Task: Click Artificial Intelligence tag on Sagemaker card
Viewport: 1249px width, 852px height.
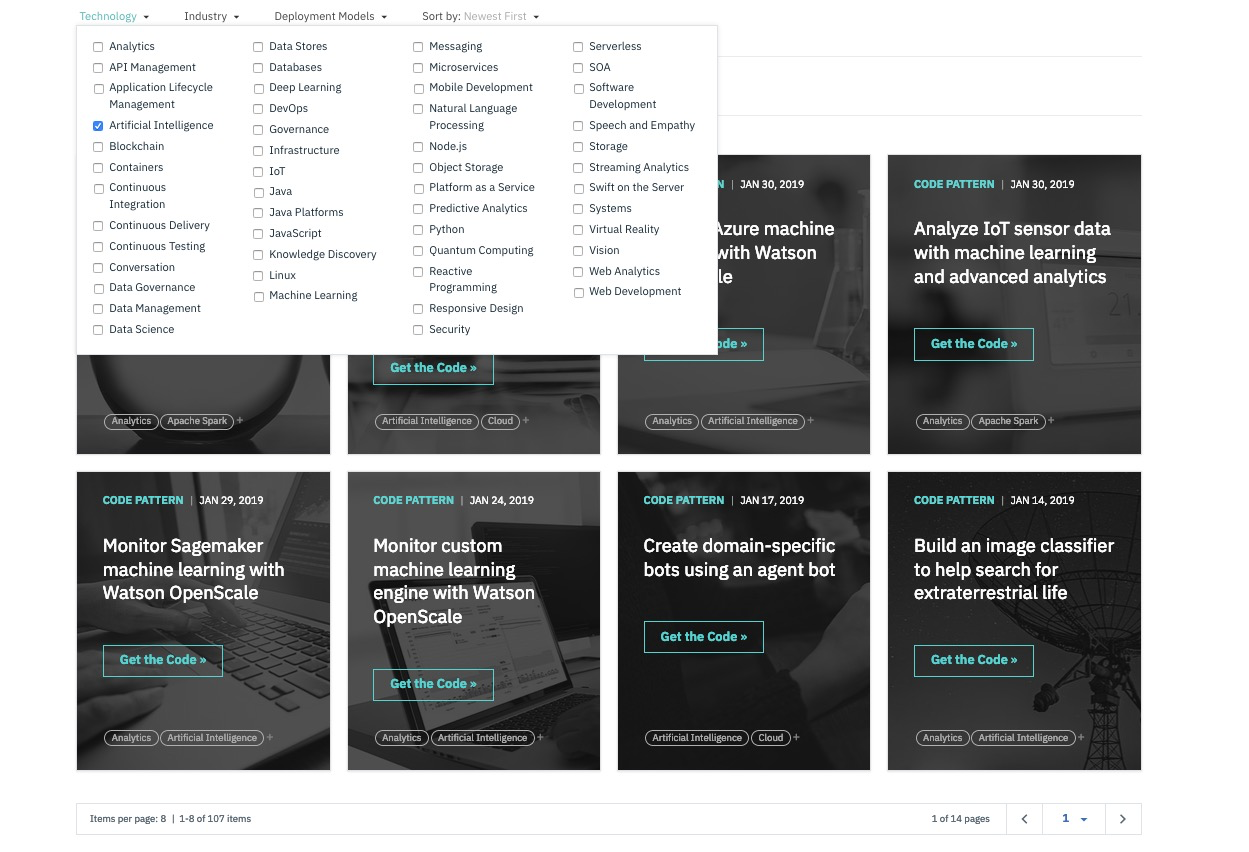Action: click(x=212, y=738)
